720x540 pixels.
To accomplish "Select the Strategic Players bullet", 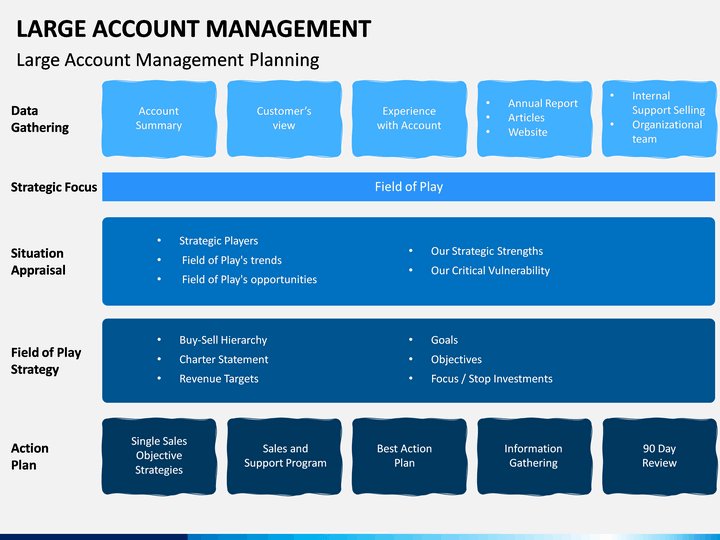I will (x=219, y=241).
